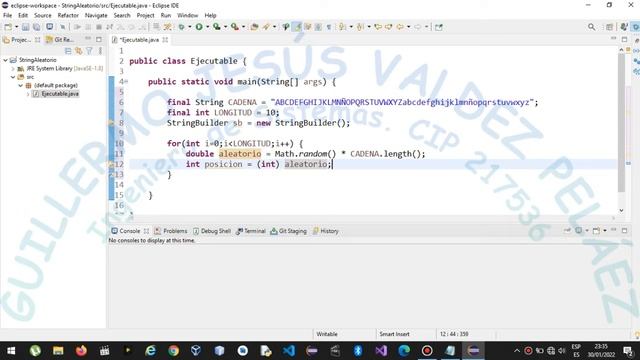This screenshot has height=360, width=640.
Task: Click the Writable status bar entry
Action: (x=327, y=334)
